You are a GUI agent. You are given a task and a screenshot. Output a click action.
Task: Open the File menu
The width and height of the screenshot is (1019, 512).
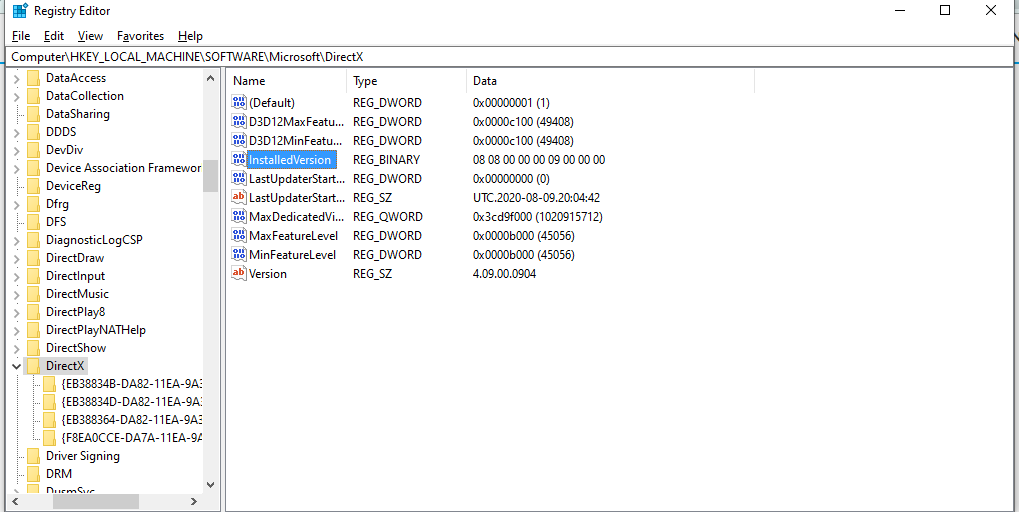(21, 36)
